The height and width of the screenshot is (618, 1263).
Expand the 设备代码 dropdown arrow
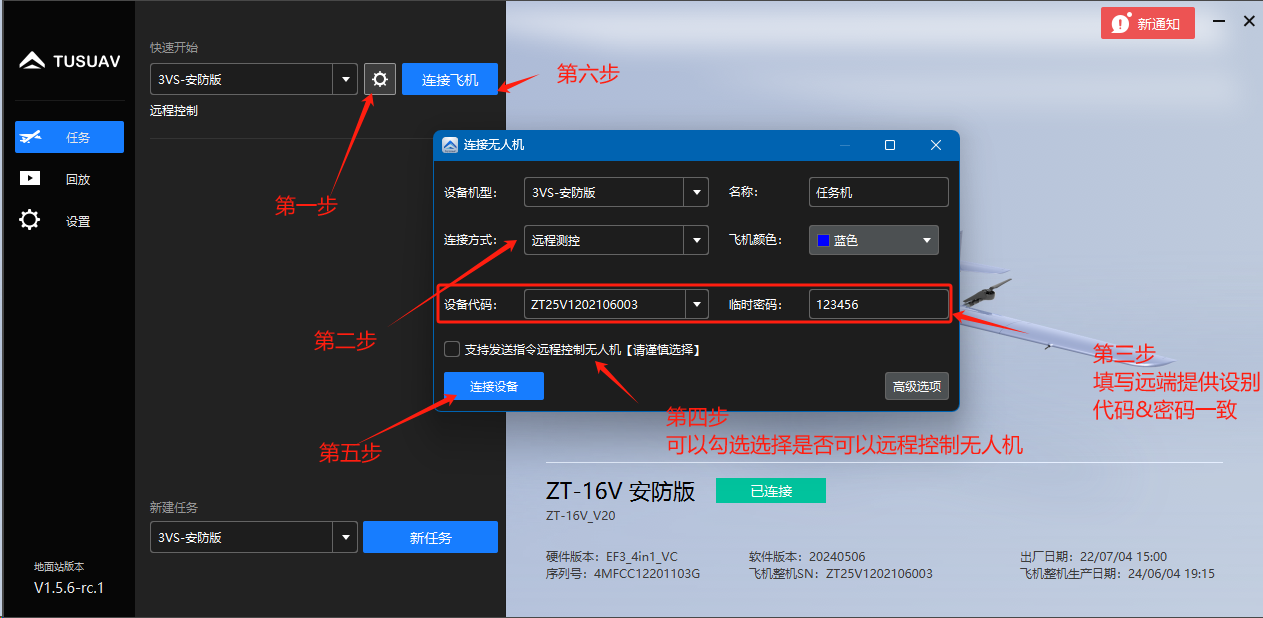coord(696,304)
